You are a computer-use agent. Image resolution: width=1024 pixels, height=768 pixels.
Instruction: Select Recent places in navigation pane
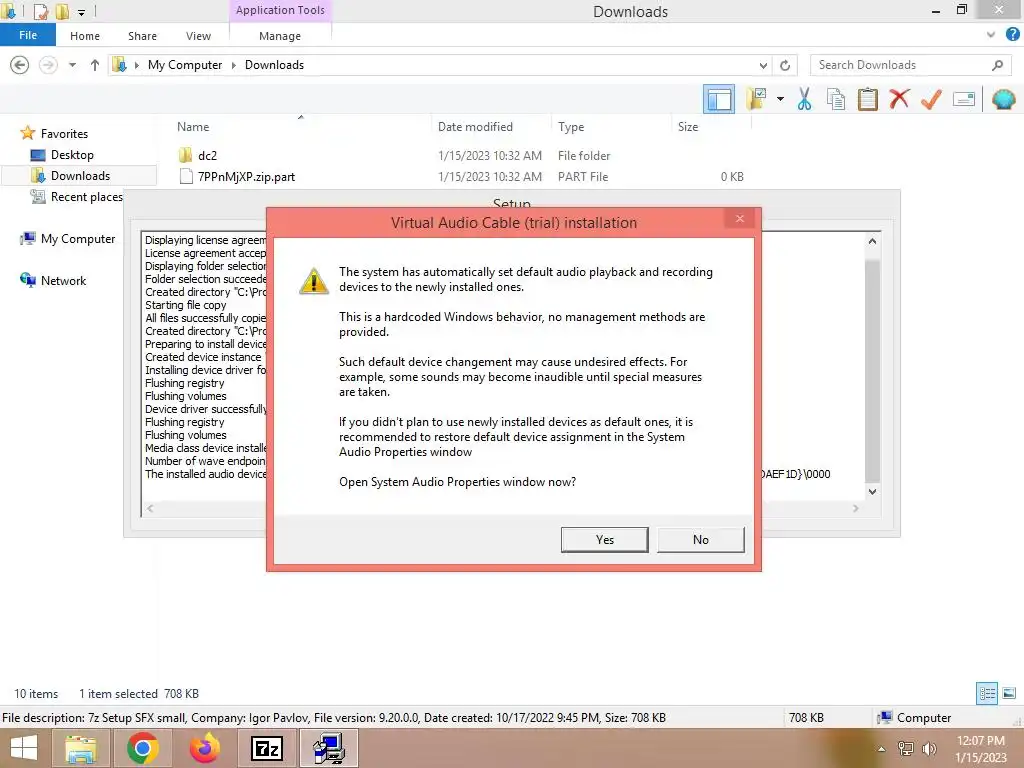(x=86, y=197)
